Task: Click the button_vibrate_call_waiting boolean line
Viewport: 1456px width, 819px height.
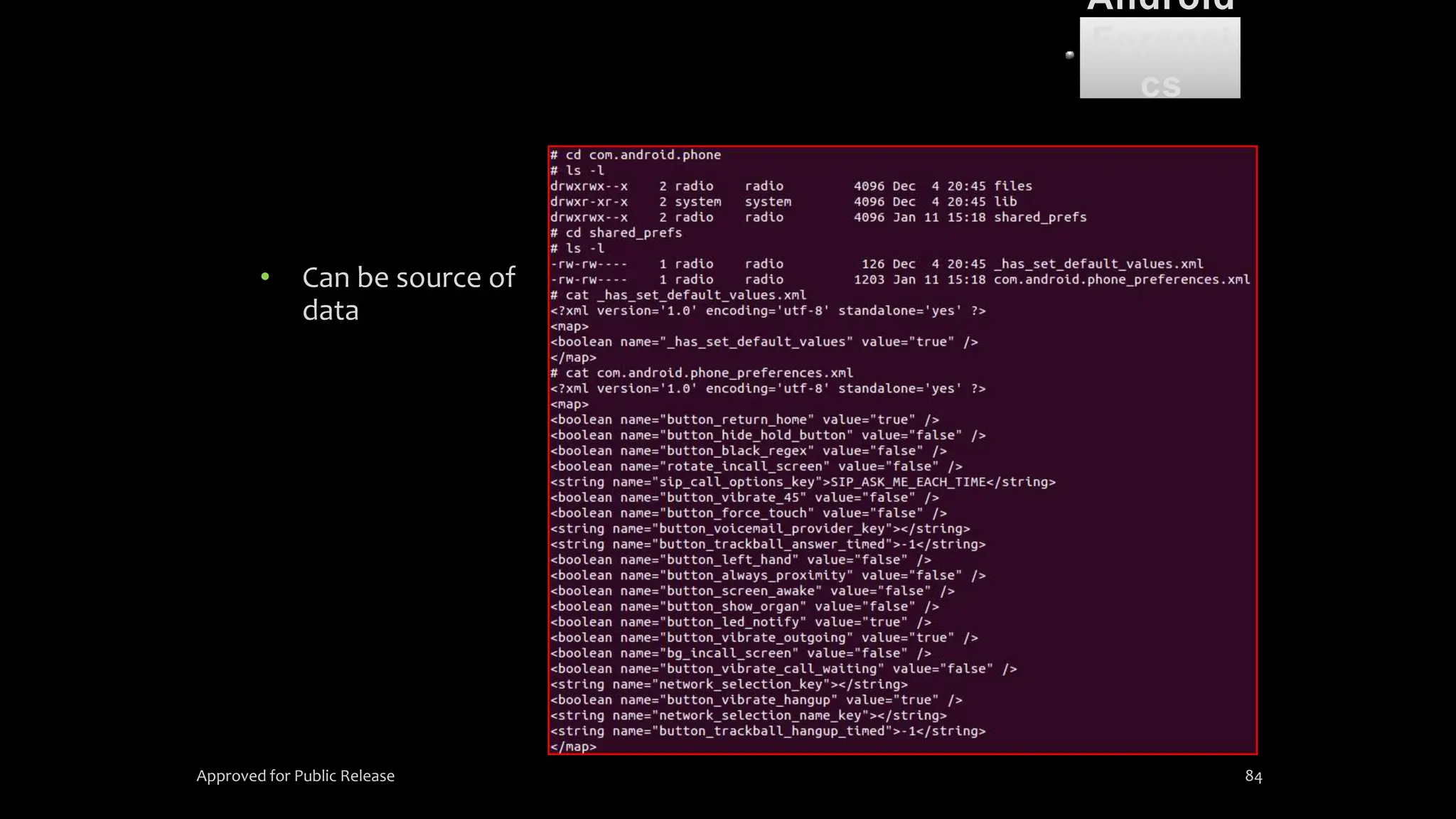Action: [783, 669]
